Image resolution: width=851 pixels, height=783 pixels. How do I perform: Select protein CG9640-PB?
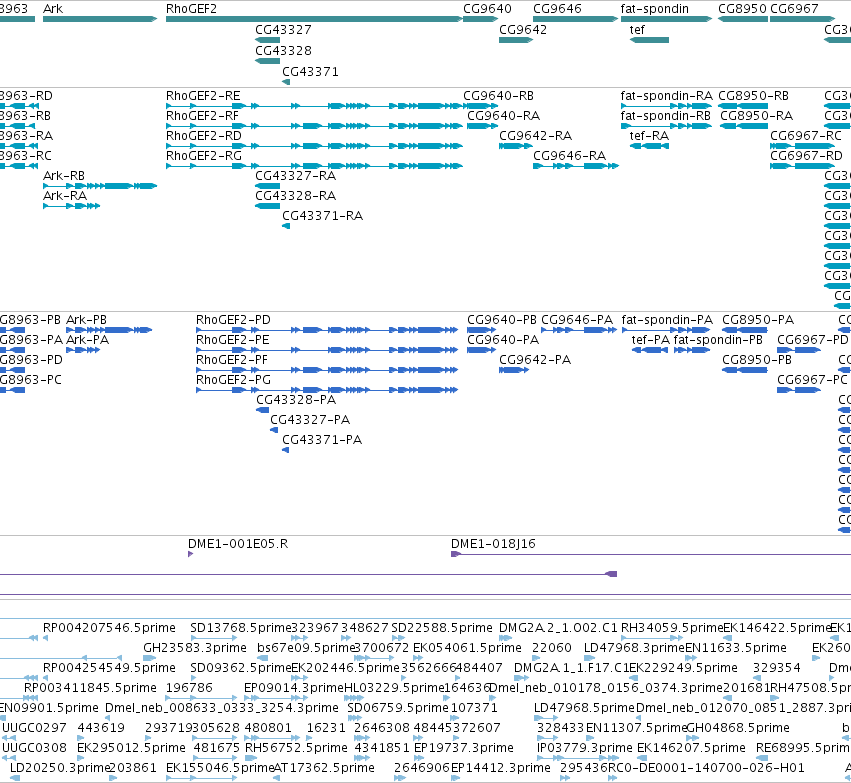click(502, 320)
